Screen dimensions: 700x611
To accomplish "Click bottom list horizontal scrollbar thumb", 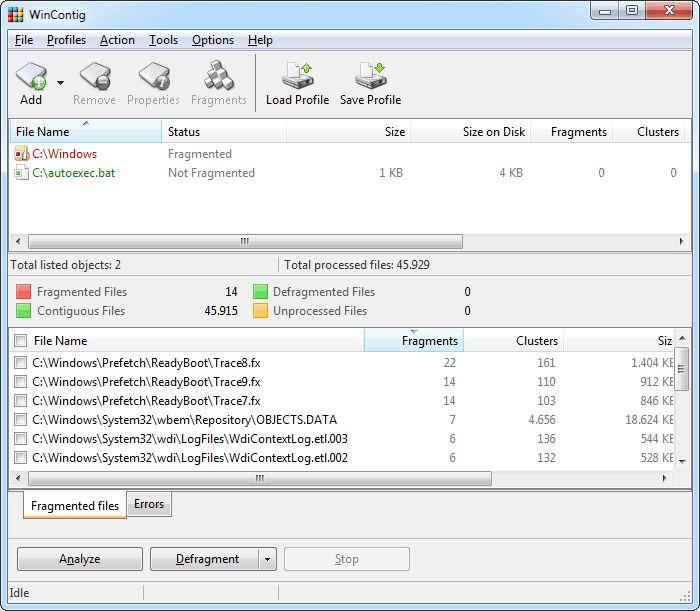I will coord(260,478).
